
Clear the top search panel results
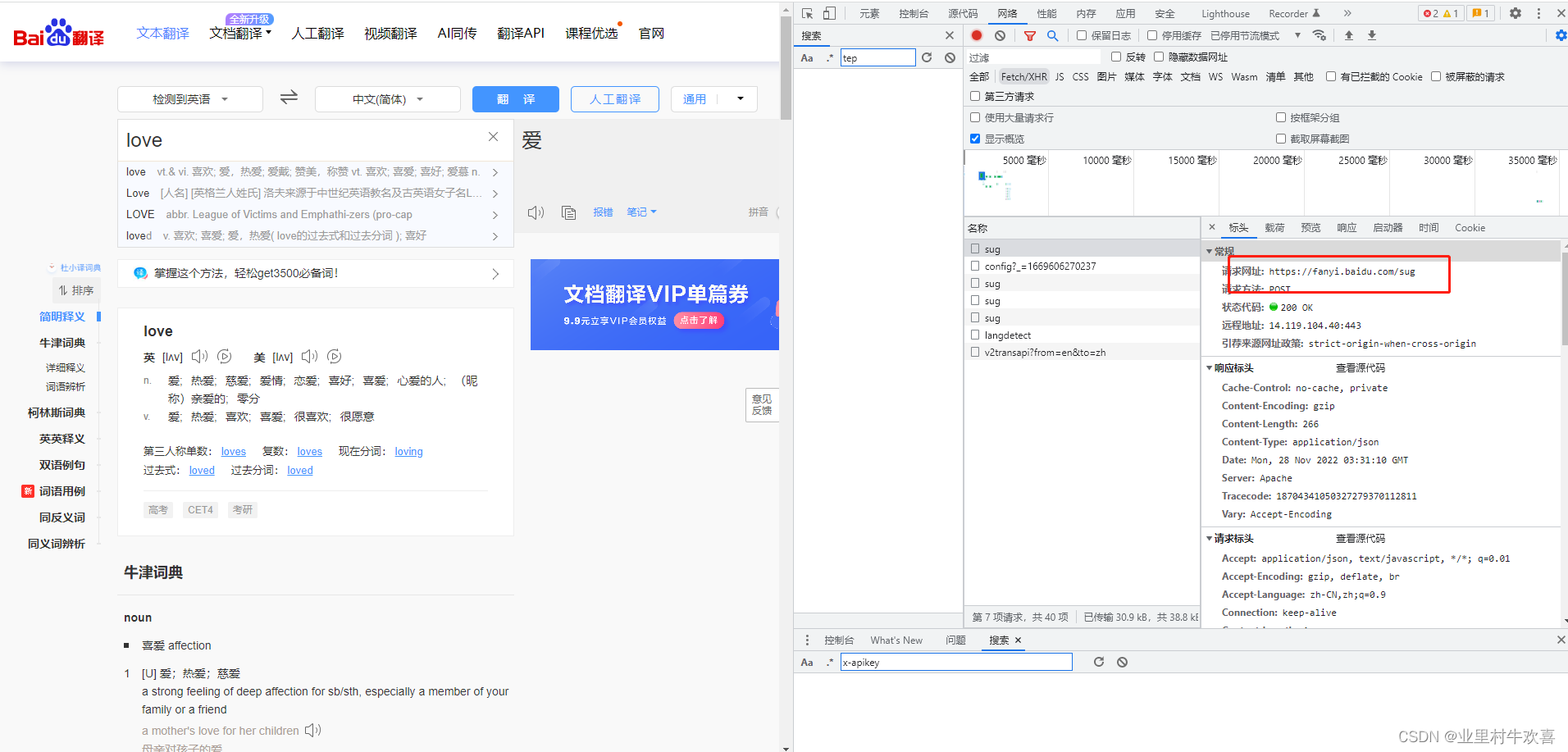(950, 57)
